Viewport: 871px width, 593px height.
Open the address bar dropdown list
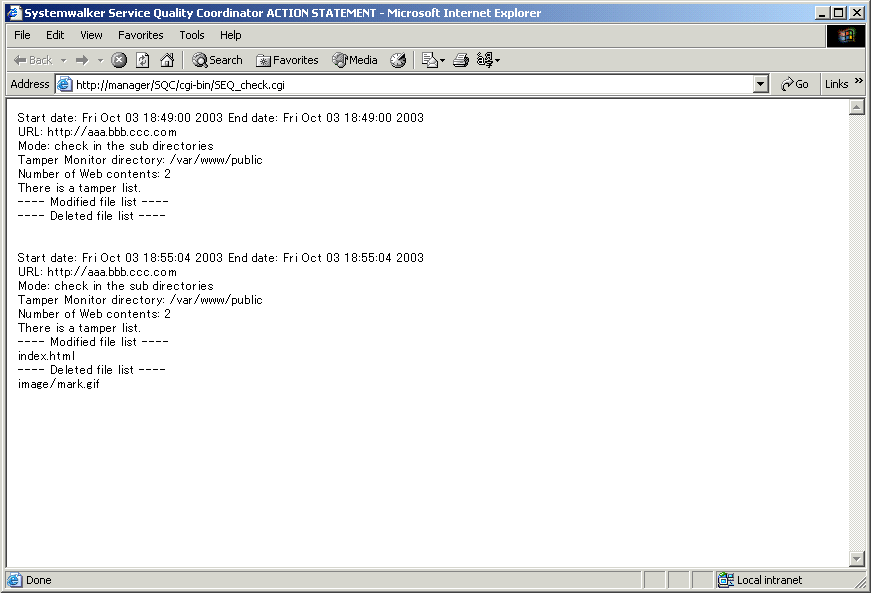point(761,85)
